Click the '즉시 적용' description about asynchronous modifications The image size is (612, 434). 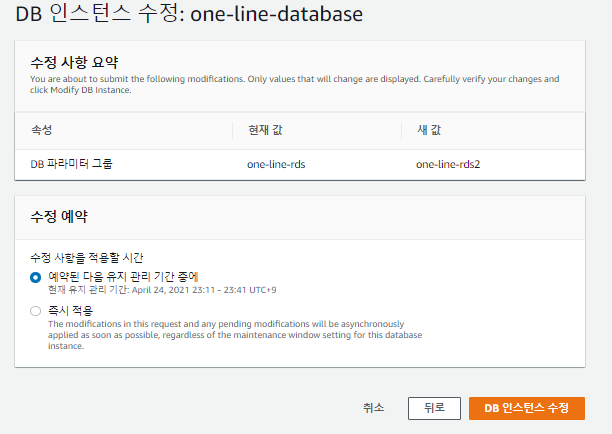[x=235, y=335]
